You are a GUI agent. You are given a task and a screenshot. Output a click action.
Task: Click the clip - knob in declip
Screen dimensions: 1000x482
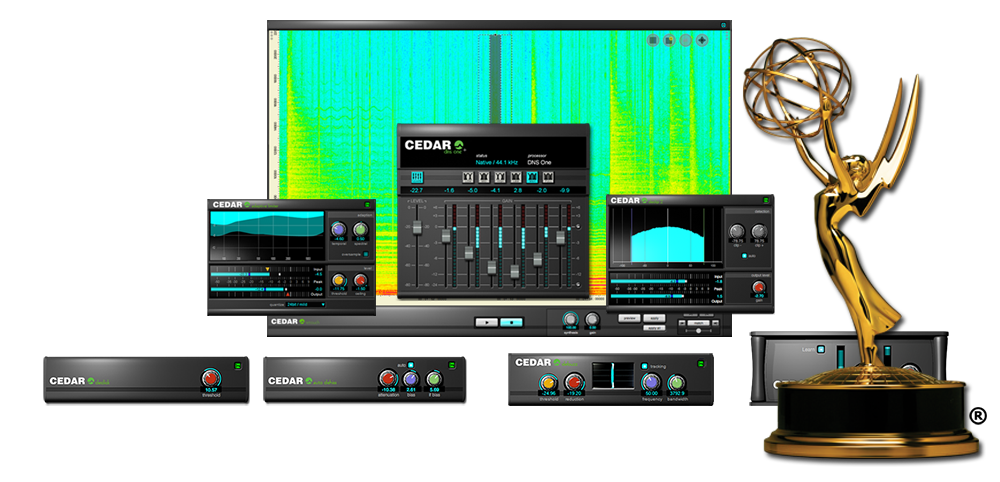737,231
